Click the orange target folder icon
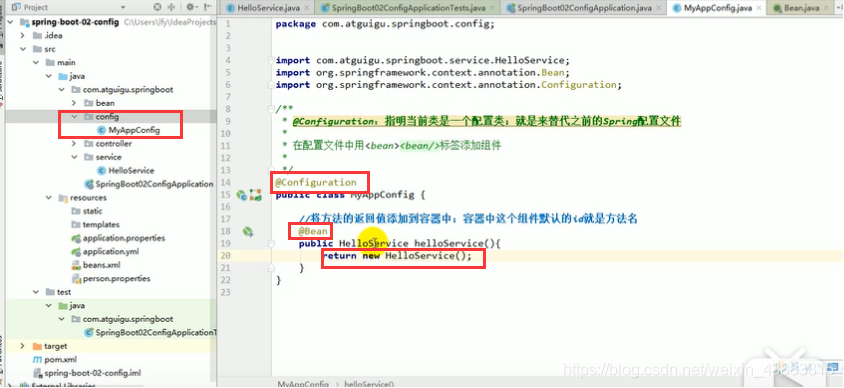This screenshot has height=388, width=844. pos(37,346)
